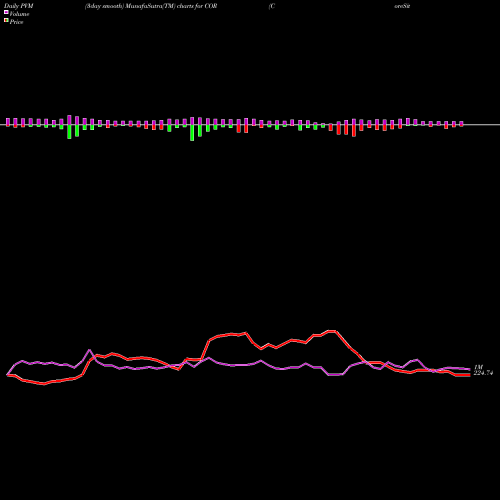Click the 'Volume' legend label
Viewport: 500px width, 500px height.
coord(19,14)
